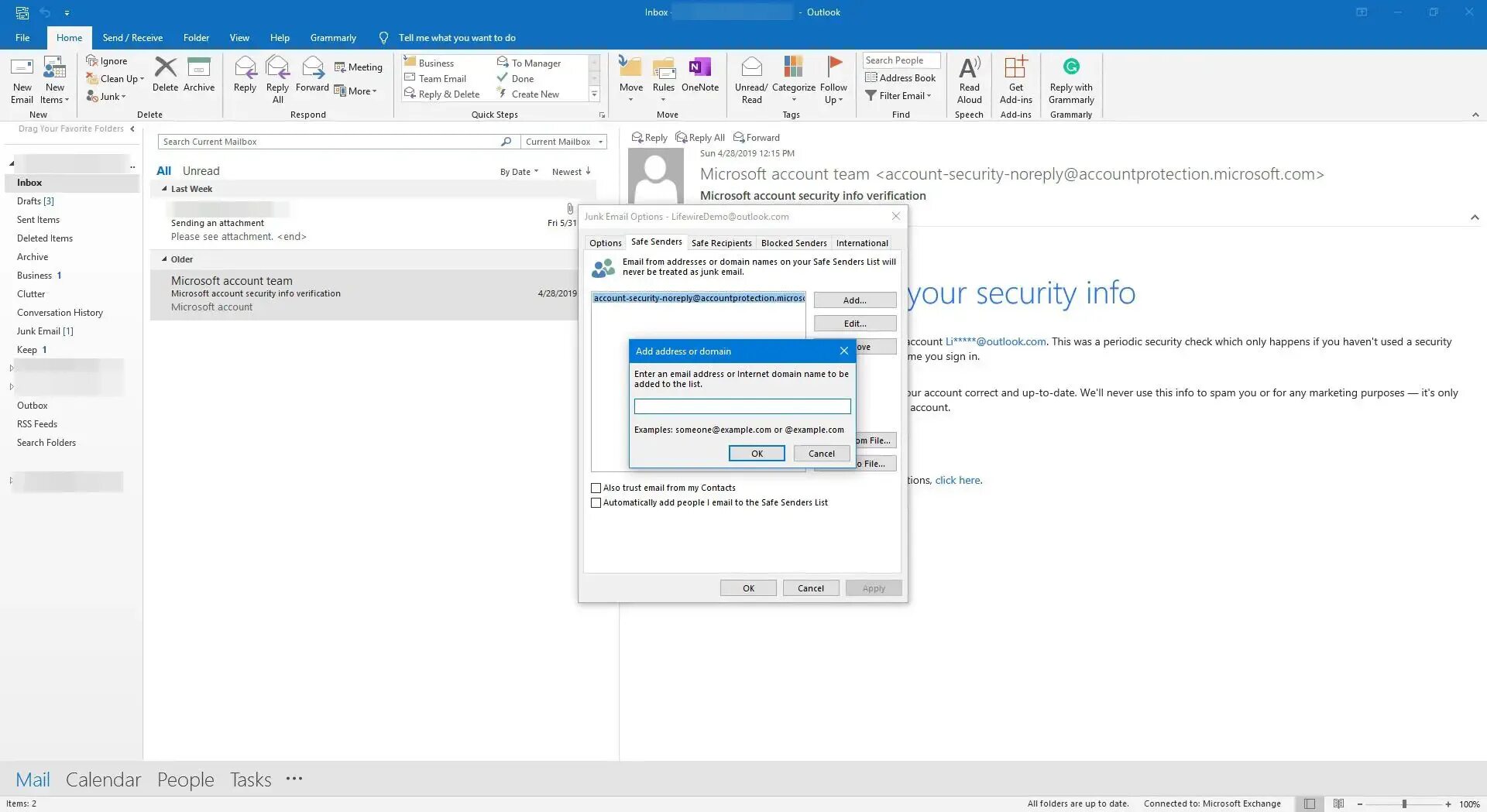1487x812 pixels.
Task: Open the Clean Up dropdown
Action: tap(115, 79)
